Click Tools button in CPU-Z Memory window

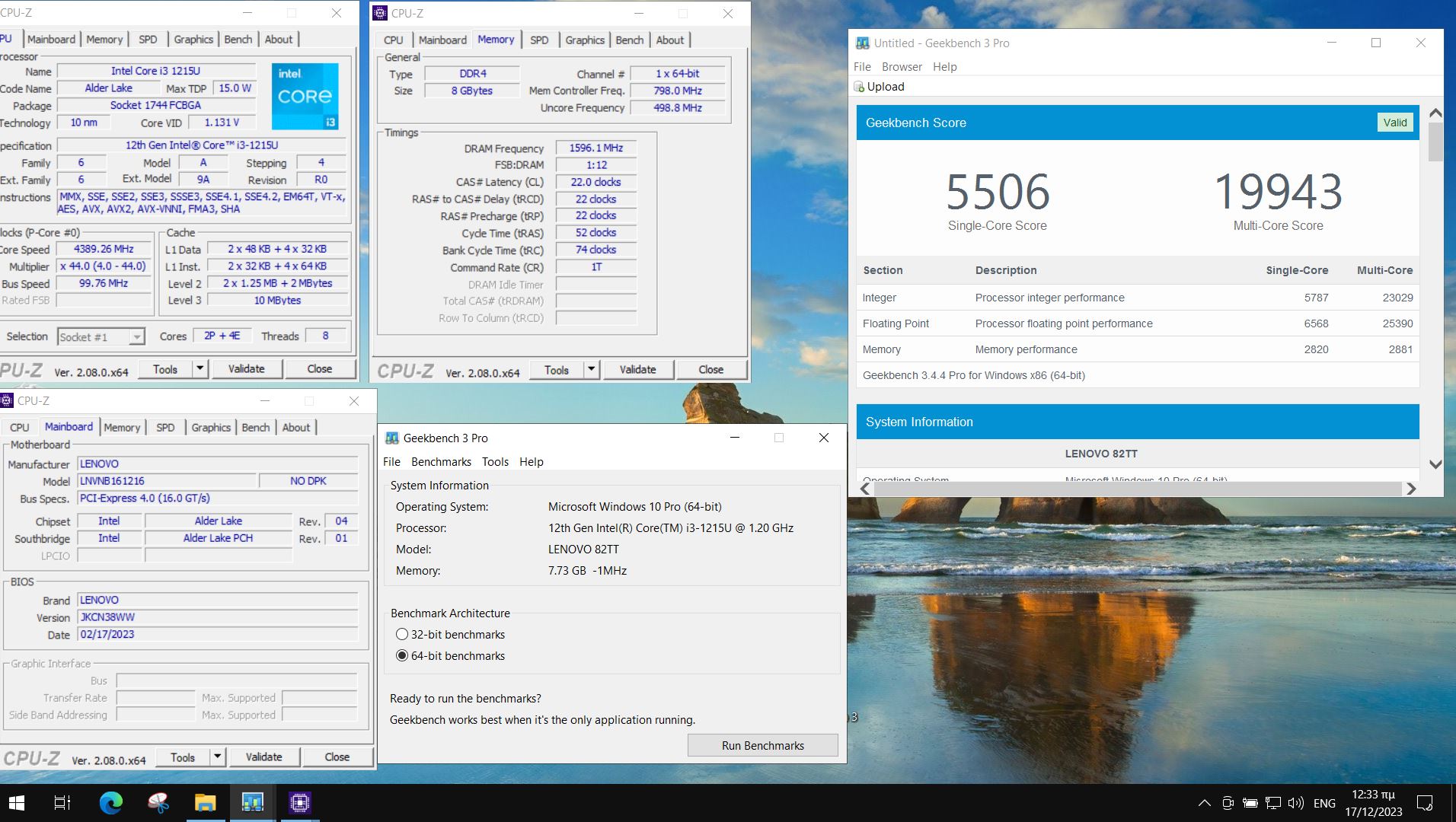[557, 369]
